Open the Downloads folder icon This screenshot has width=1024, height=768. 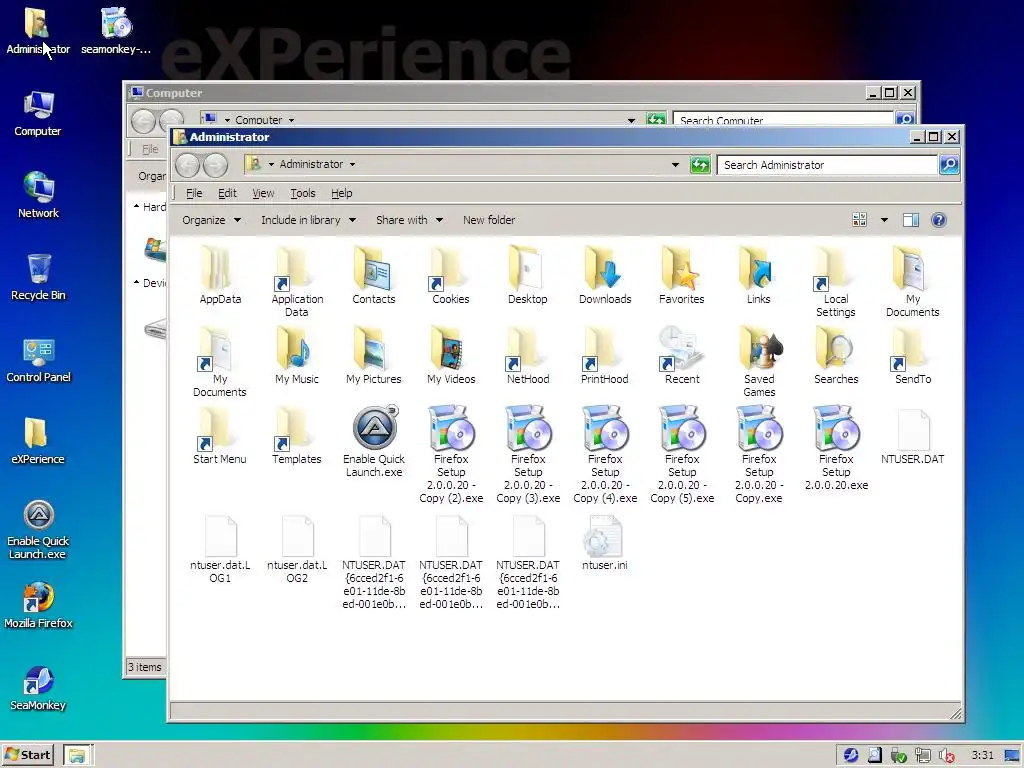[605, 276]
